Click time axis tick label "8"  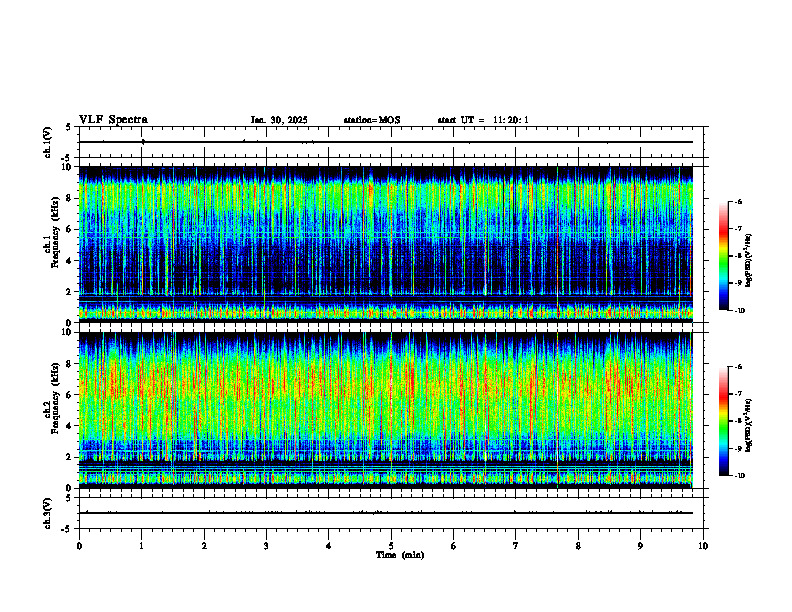pos(578,546)
